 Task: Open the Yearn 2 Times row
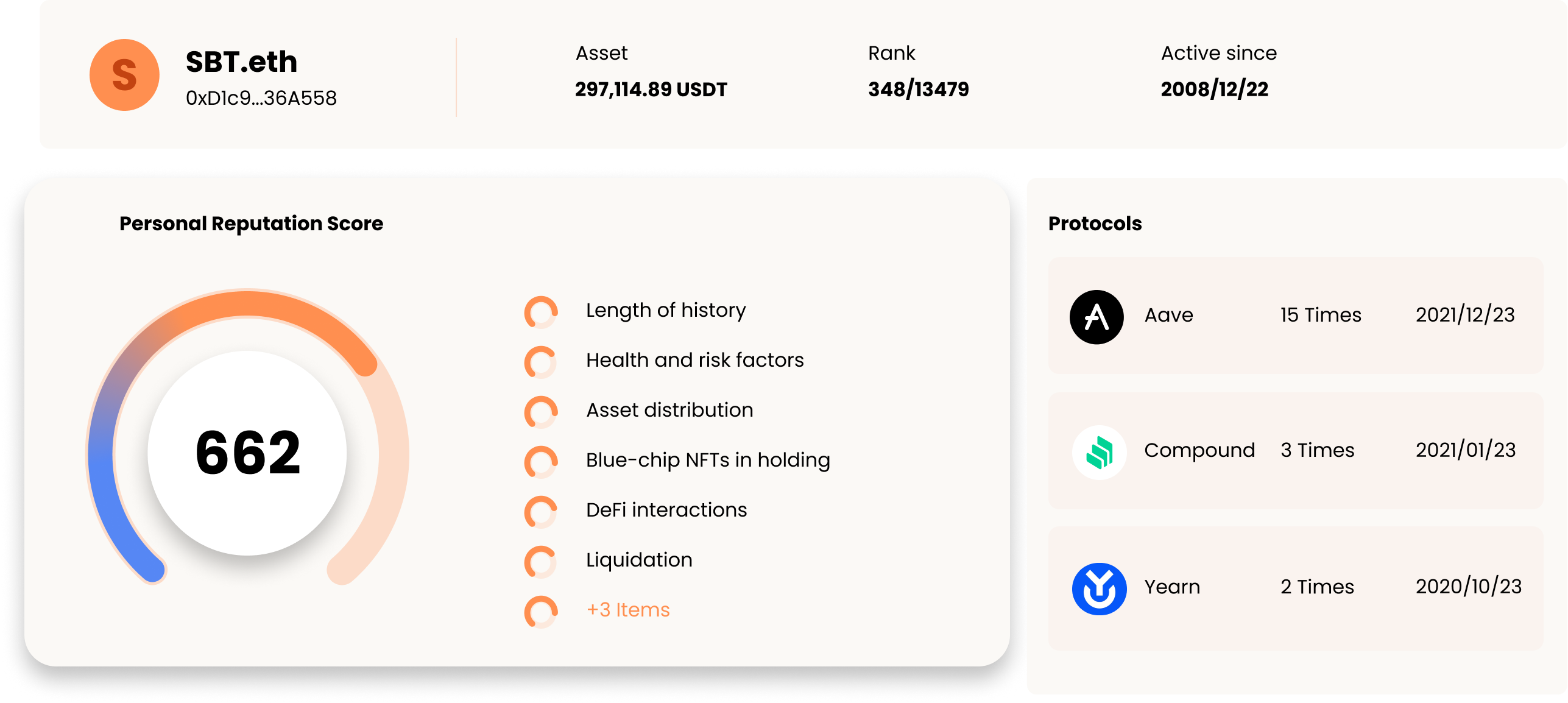point(1295,588)
